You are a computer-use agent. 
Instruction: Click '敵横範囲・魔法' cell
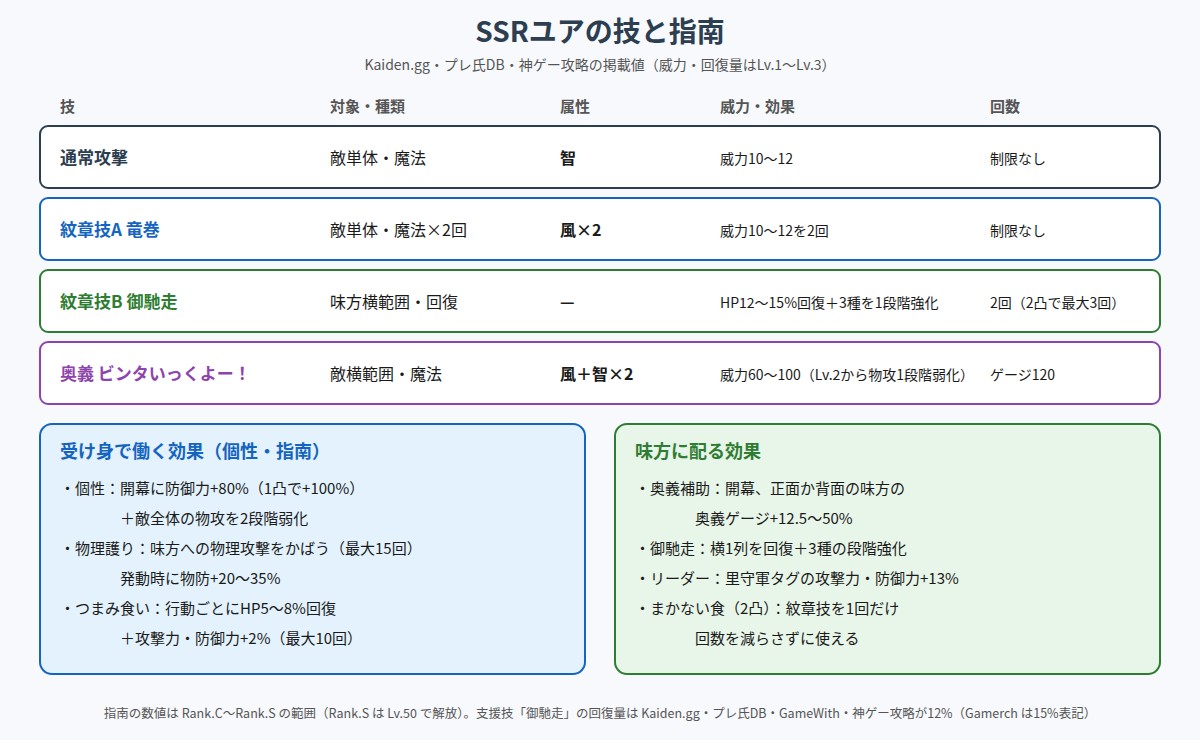[x=386, y=374]
